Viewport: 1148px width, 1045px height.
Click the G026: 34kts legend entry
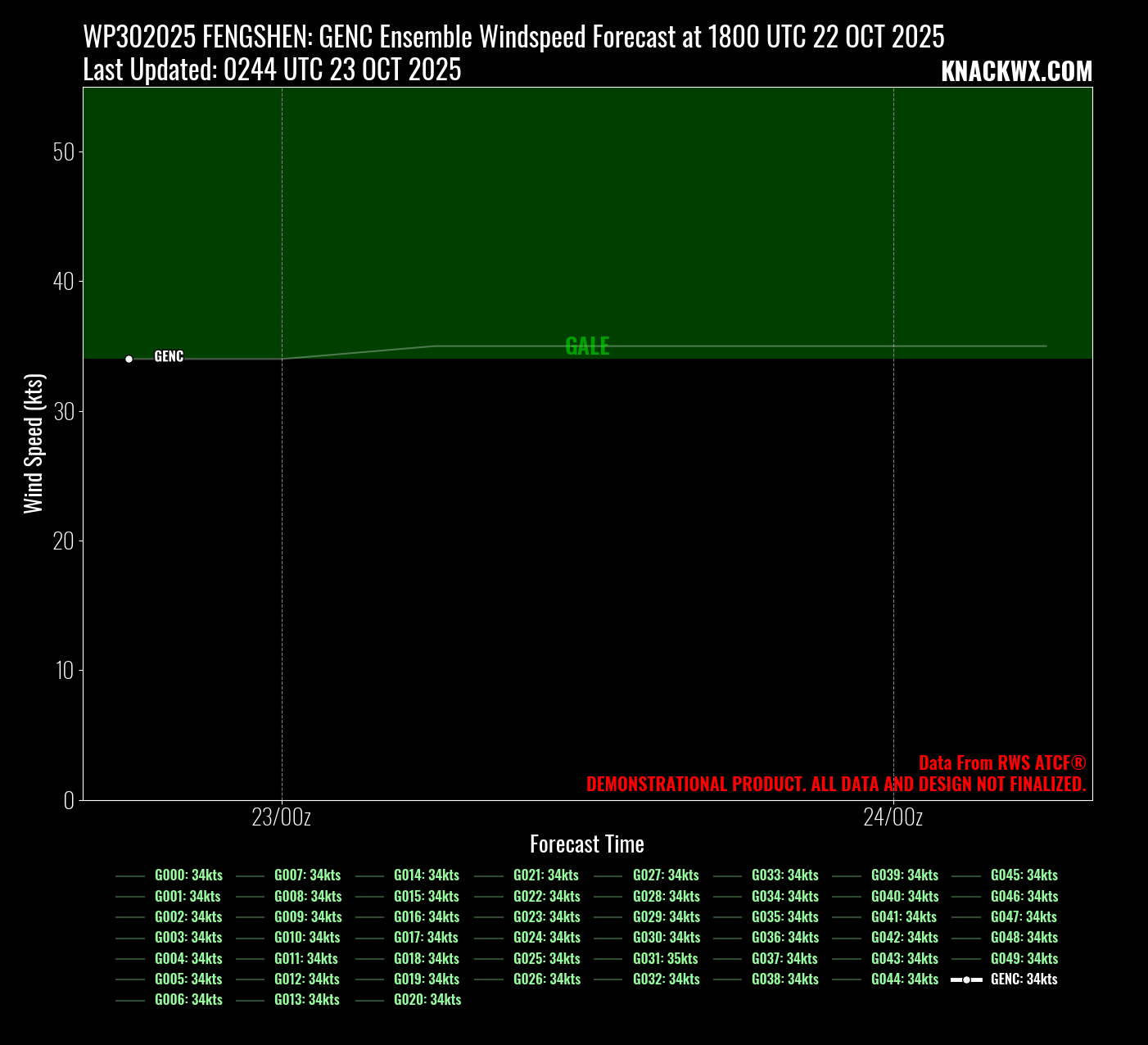[x=546, y=979]
